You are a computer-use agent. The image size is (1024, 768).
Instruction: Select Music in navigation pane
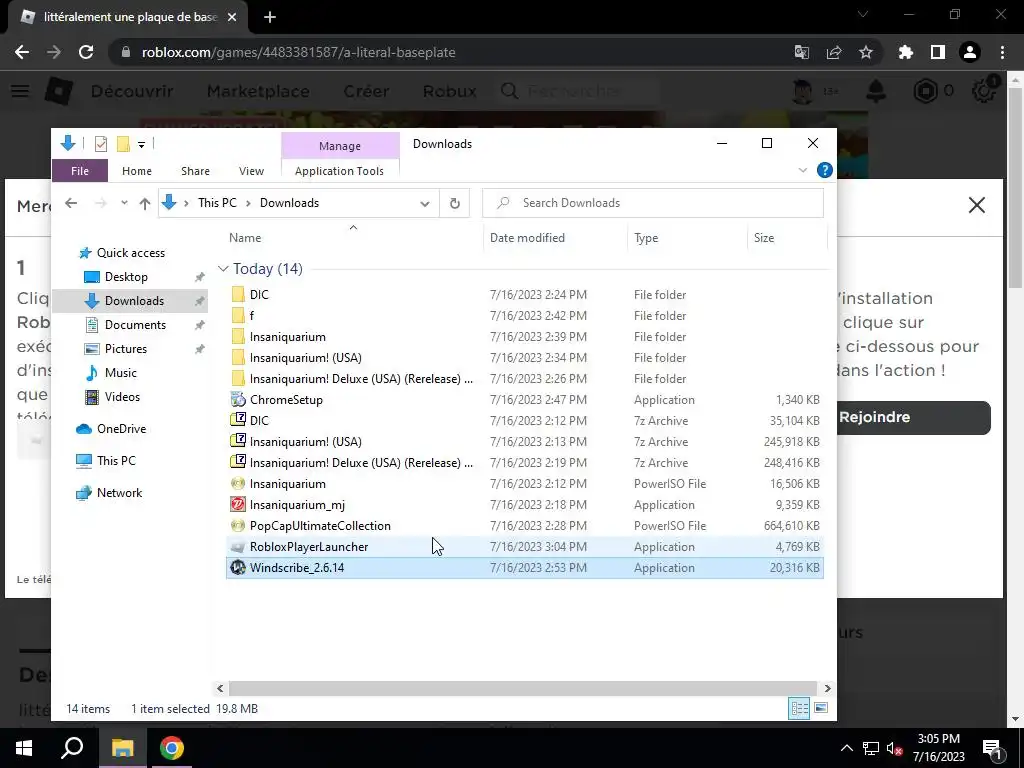pos(121,373)
